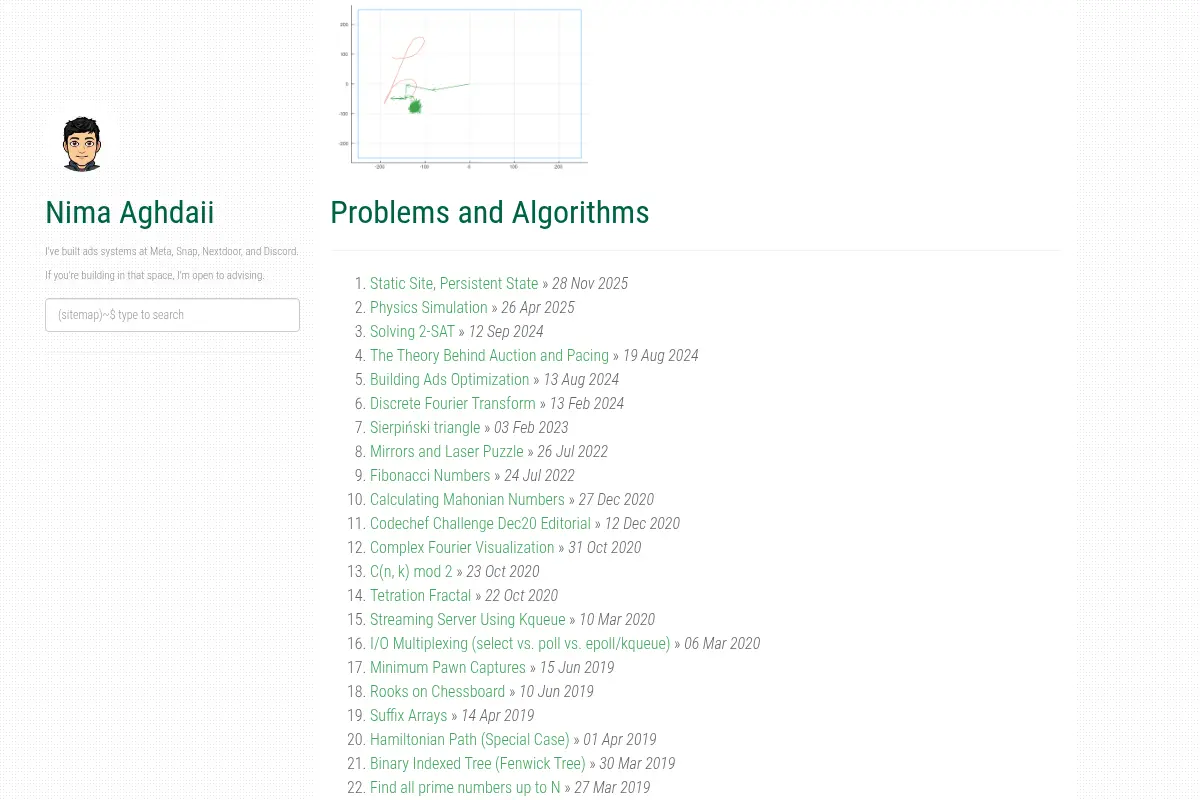View Complex Fourier Visualization post

tap(462, 548)
